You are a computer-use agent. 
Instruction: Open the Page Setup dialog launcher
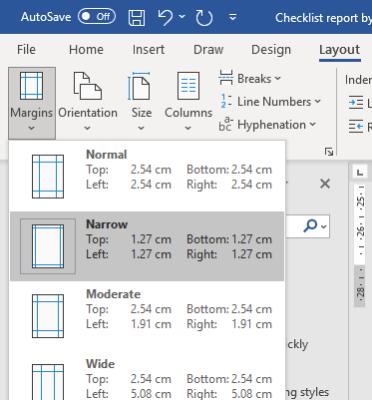[329, 152]
